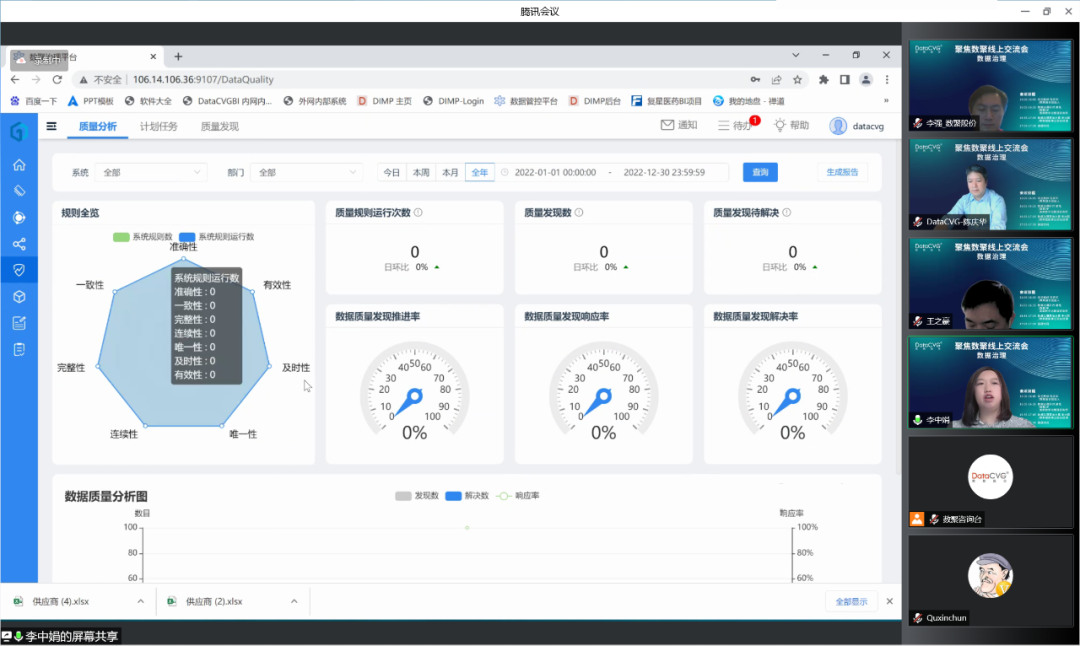Open the cube icon in left sidebar
The height and width of the screenshot is (646, 1080).
pos(18,297)
